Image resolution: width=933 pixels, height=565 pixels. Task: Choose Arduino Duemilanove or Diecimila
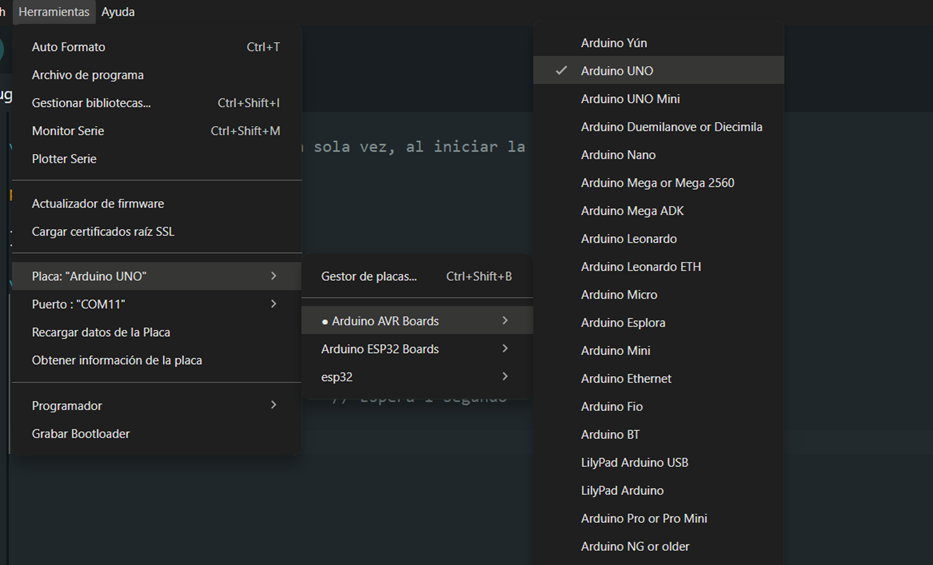point(658,127)
